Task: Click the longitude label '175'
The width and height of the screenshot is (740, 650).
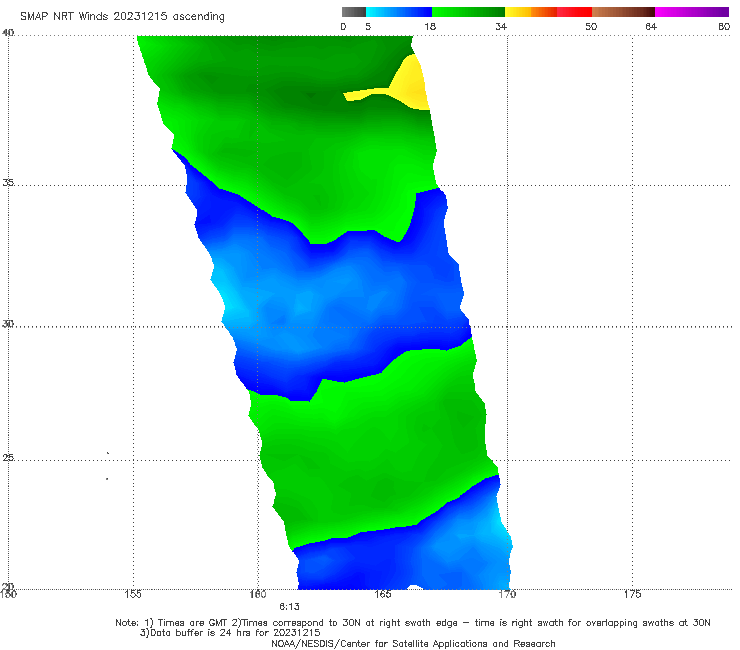Action: (x=632, y=594)
